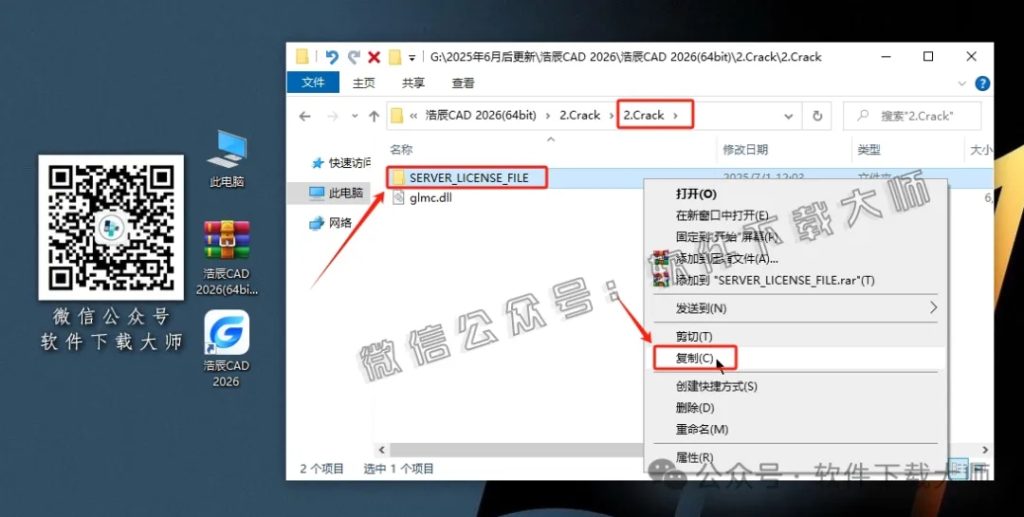Screen dimensions: 1024x517
Task: Choose 添加到 "SERVER_LICENSE_FILE.rar"(T)
Action: point(795,280)
